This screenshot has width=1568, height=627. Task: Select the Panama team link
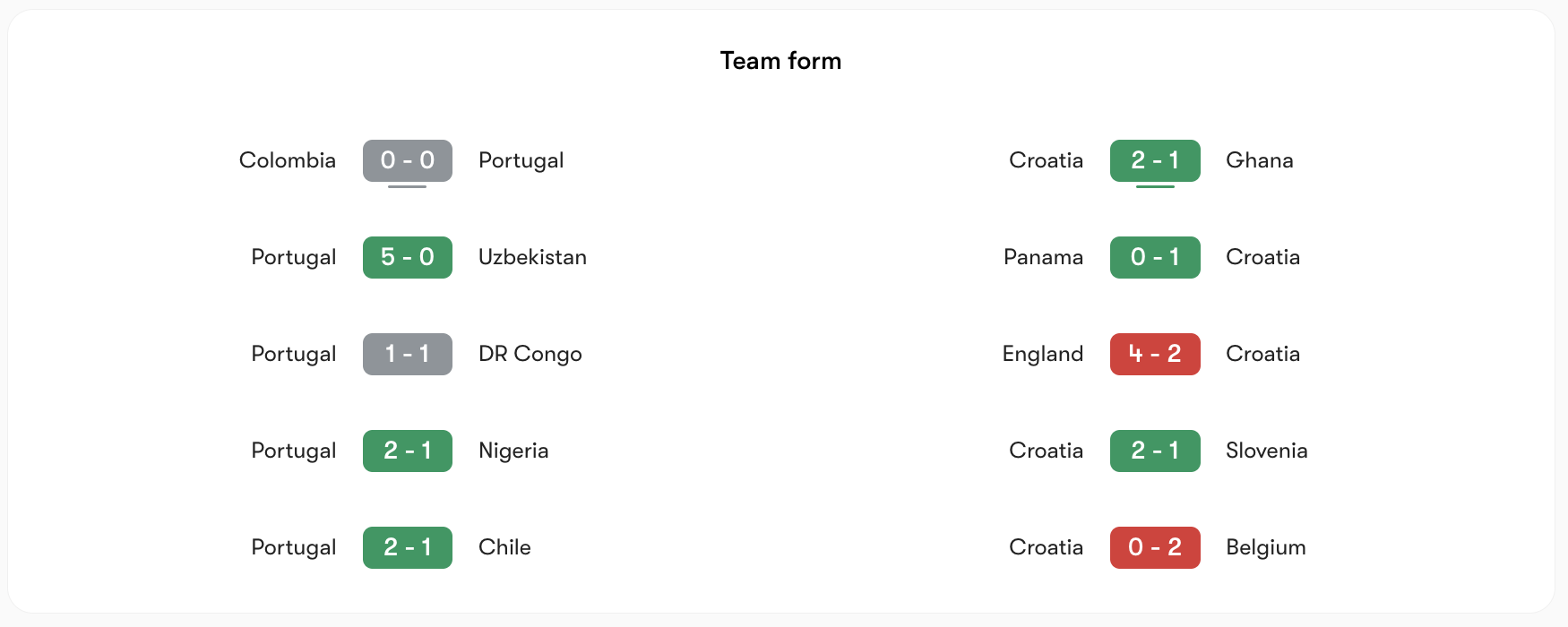click(x=1043, y=257)
